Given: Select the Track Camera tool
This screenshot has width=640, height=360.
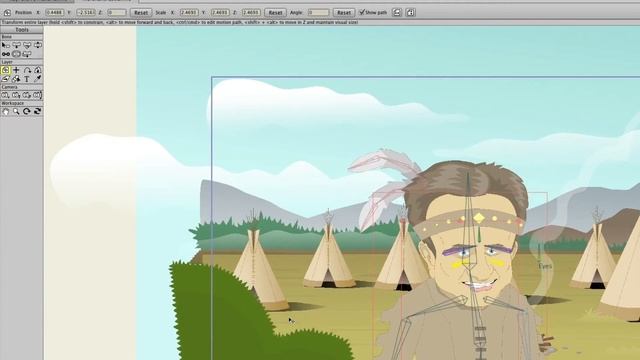Looking at the screenshot, I should tap(6, 95).
